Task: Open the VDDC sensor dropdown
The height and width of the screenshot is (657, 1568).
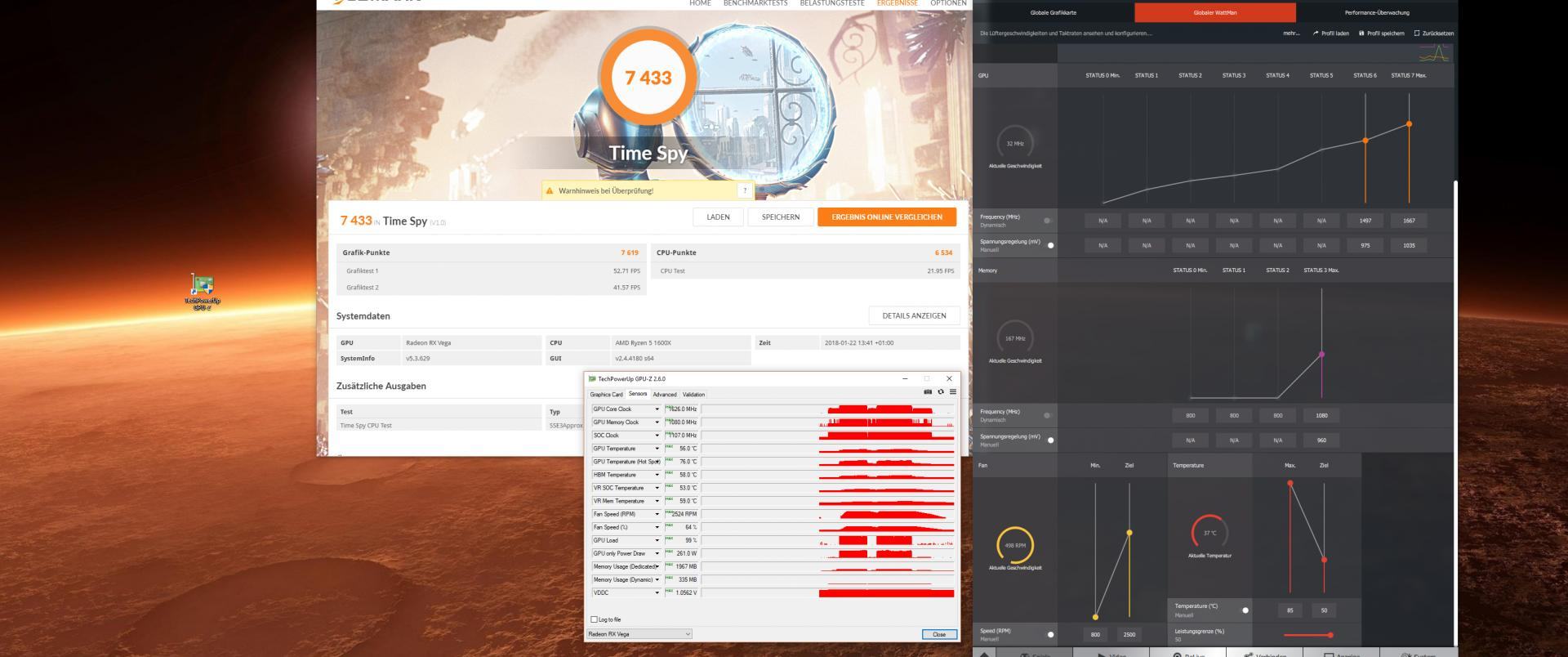Action: tap(657, 592)
